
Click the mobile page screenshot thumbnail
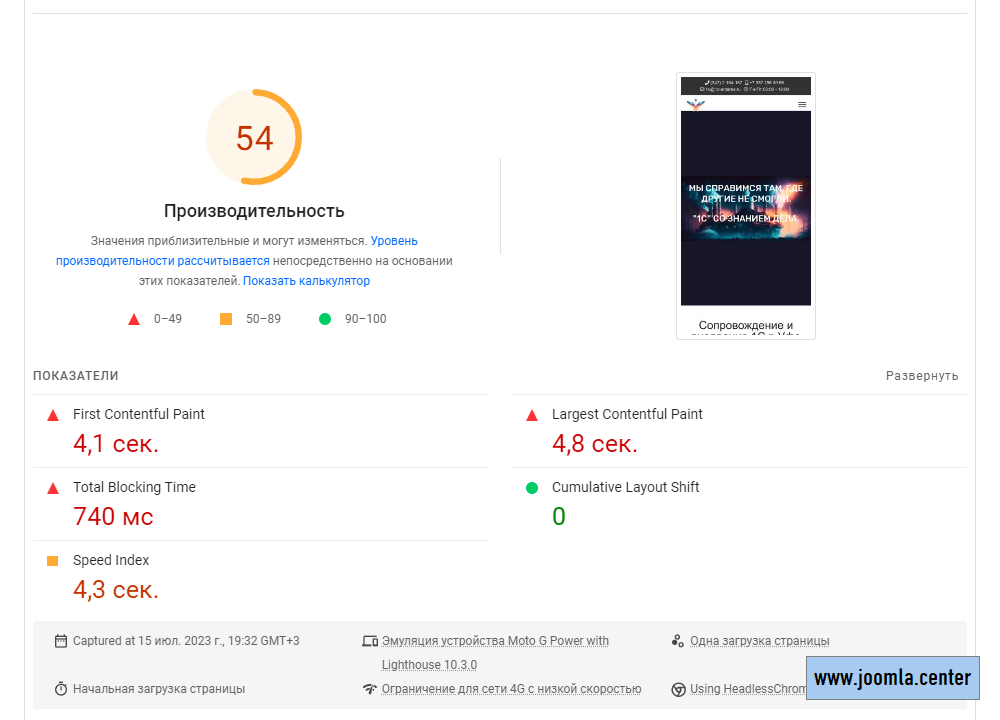coord(746,206)
